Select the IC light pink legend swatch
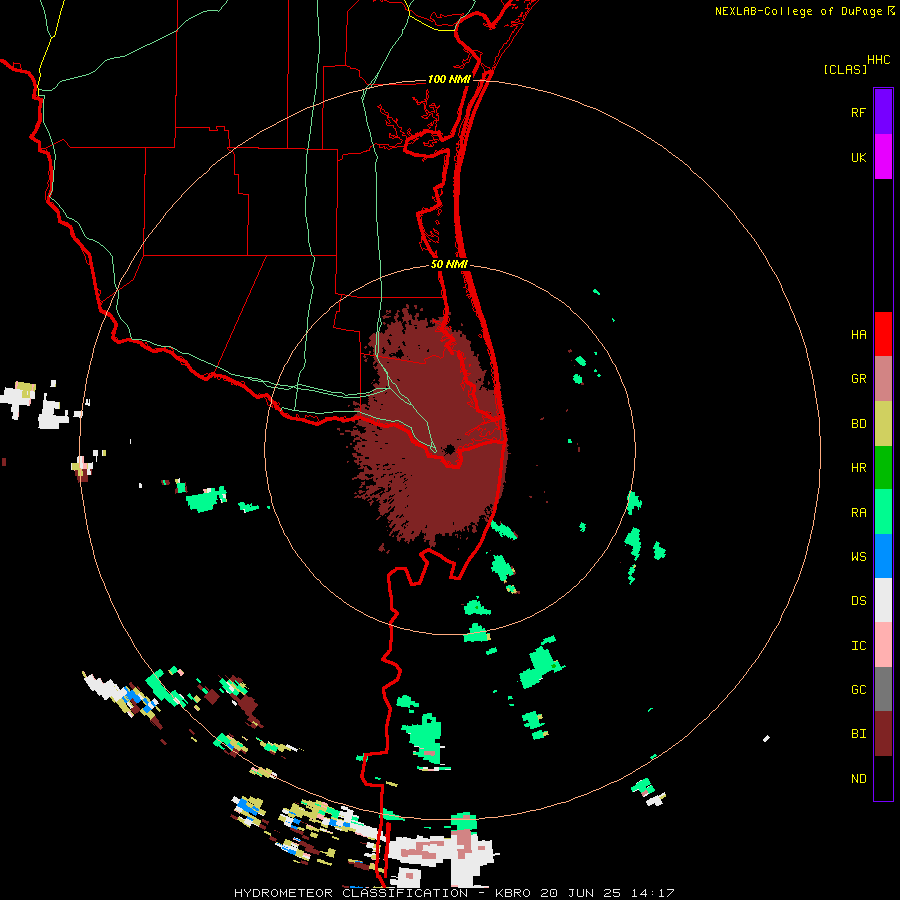900x900 pixels. click(883, 645)
